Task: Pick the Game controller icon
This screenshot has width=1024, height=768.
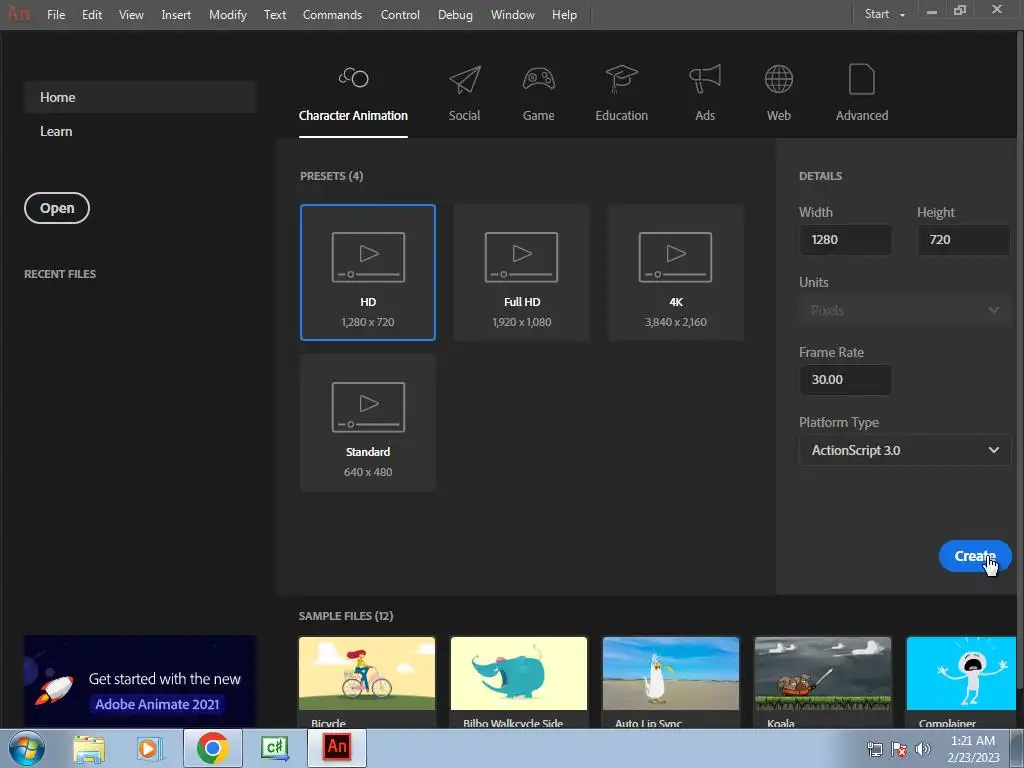Action: pyautogui.click(x=539, y=79)
